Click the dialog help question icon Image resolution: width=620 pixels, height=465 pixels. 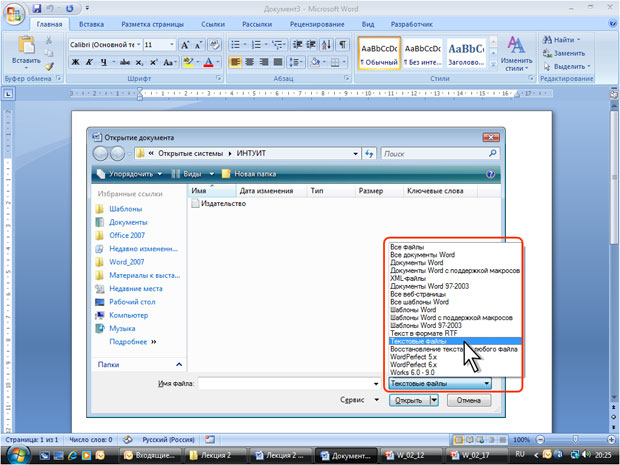(490, 174)
